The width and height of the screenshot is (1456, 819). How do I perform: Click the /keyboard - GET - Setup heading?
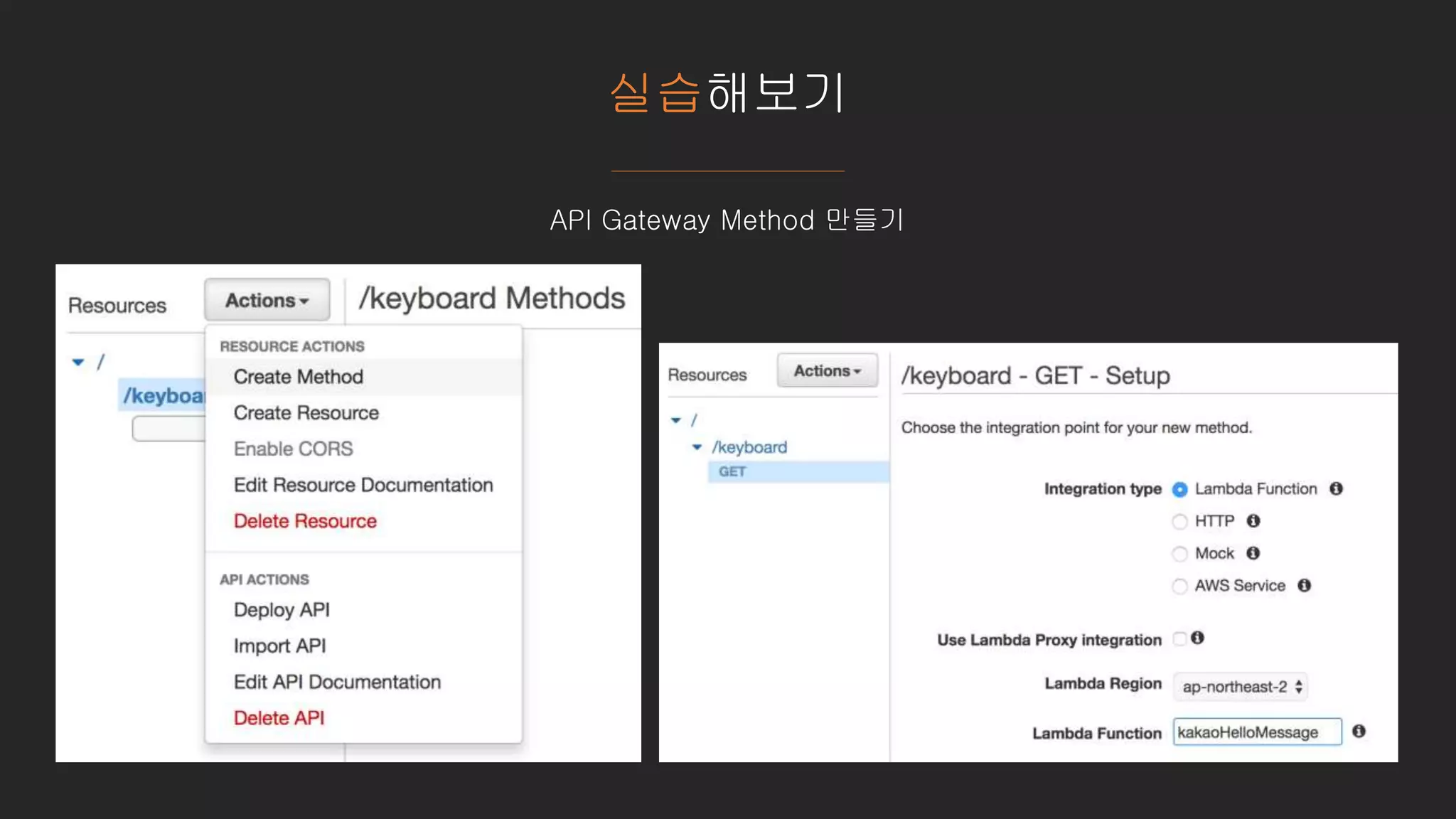pos(1036,375)
